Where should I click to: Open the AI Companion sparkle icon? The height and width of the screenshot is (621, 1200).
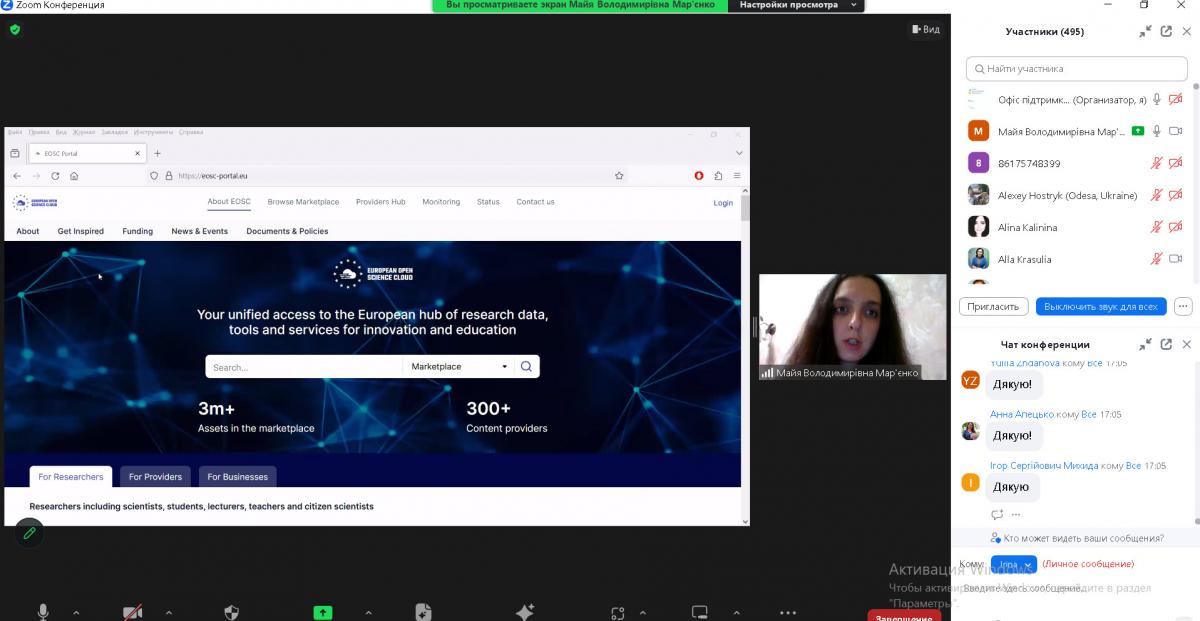[x=525, y=612]
